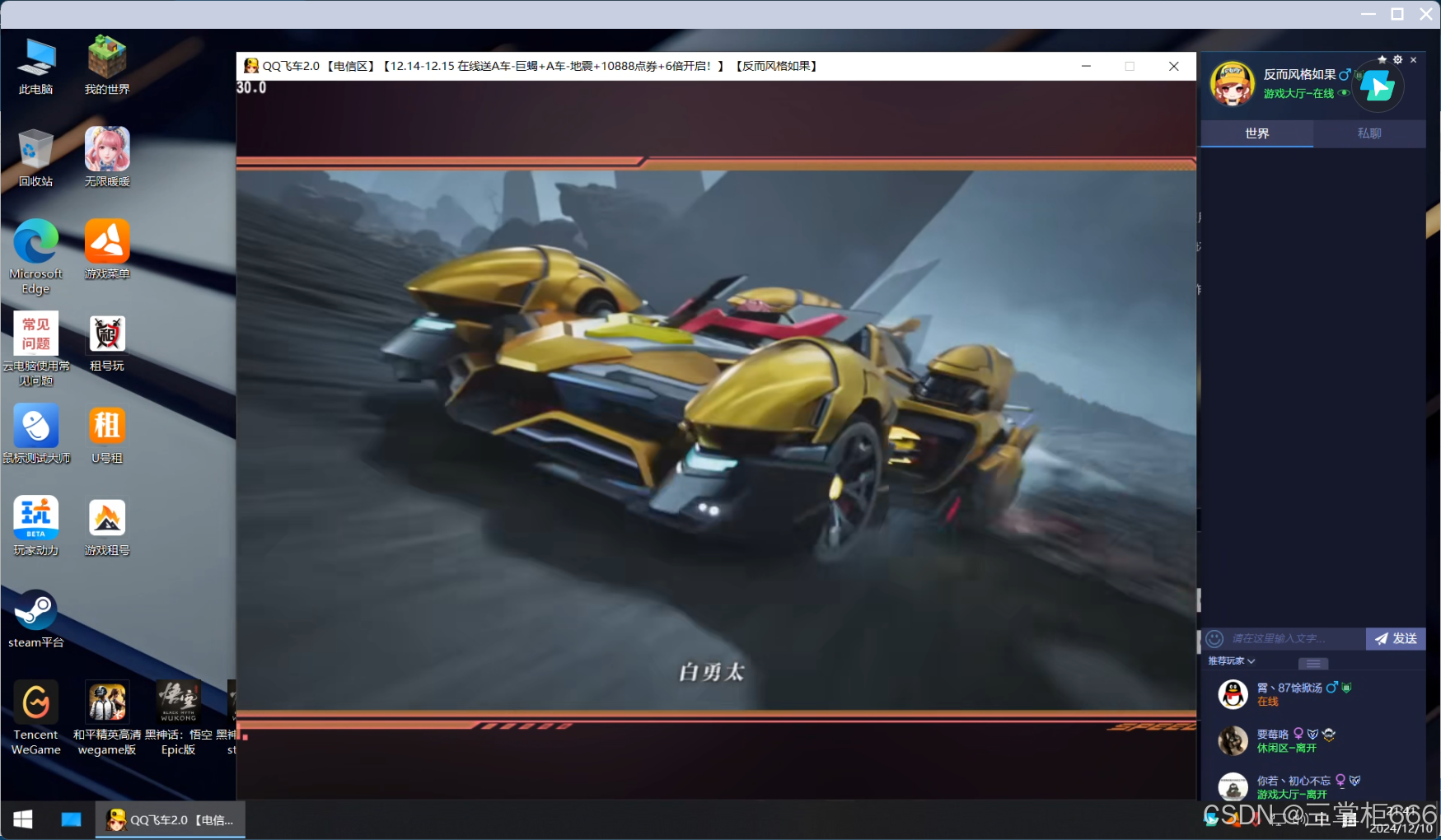
Task: Open Tencent WeGame desktop shortcut
Action: pyautogui.click(x=36, y=718)
